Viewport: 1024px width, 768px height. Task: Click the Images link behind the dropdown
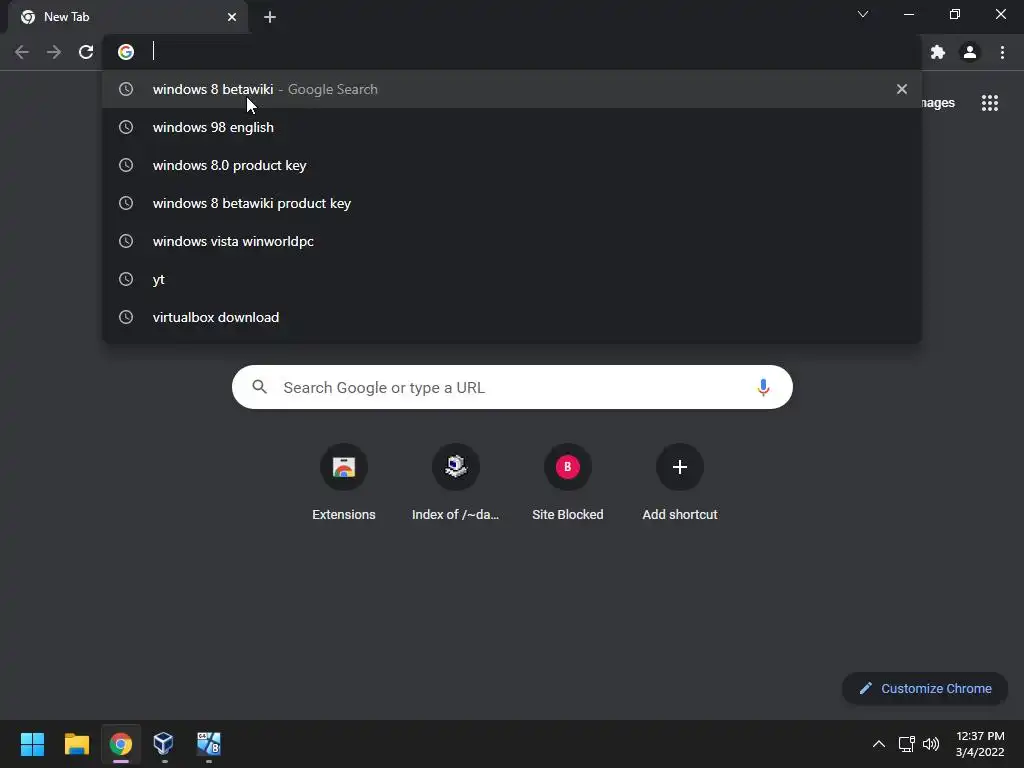938,103
